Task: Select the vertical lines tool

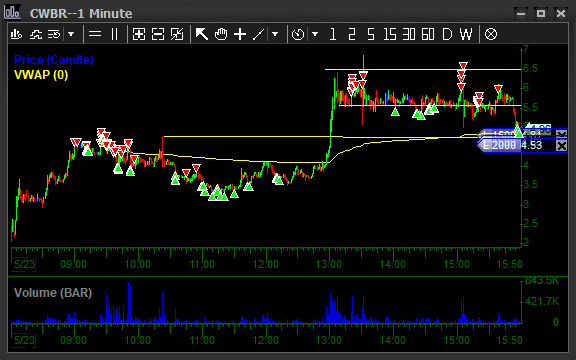Action: 115,35
